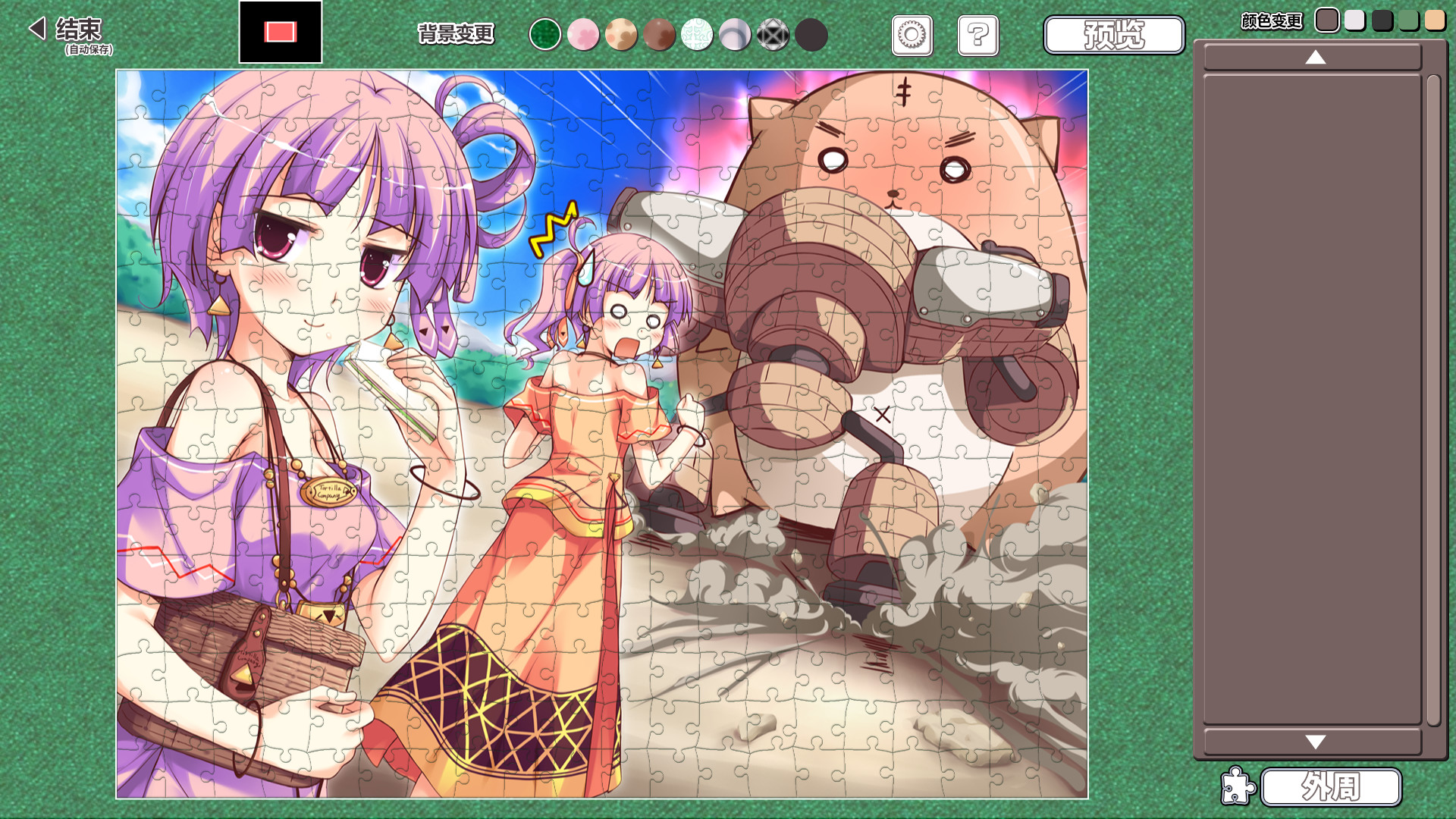Click the 预览 preview button

coord(1113,35)
